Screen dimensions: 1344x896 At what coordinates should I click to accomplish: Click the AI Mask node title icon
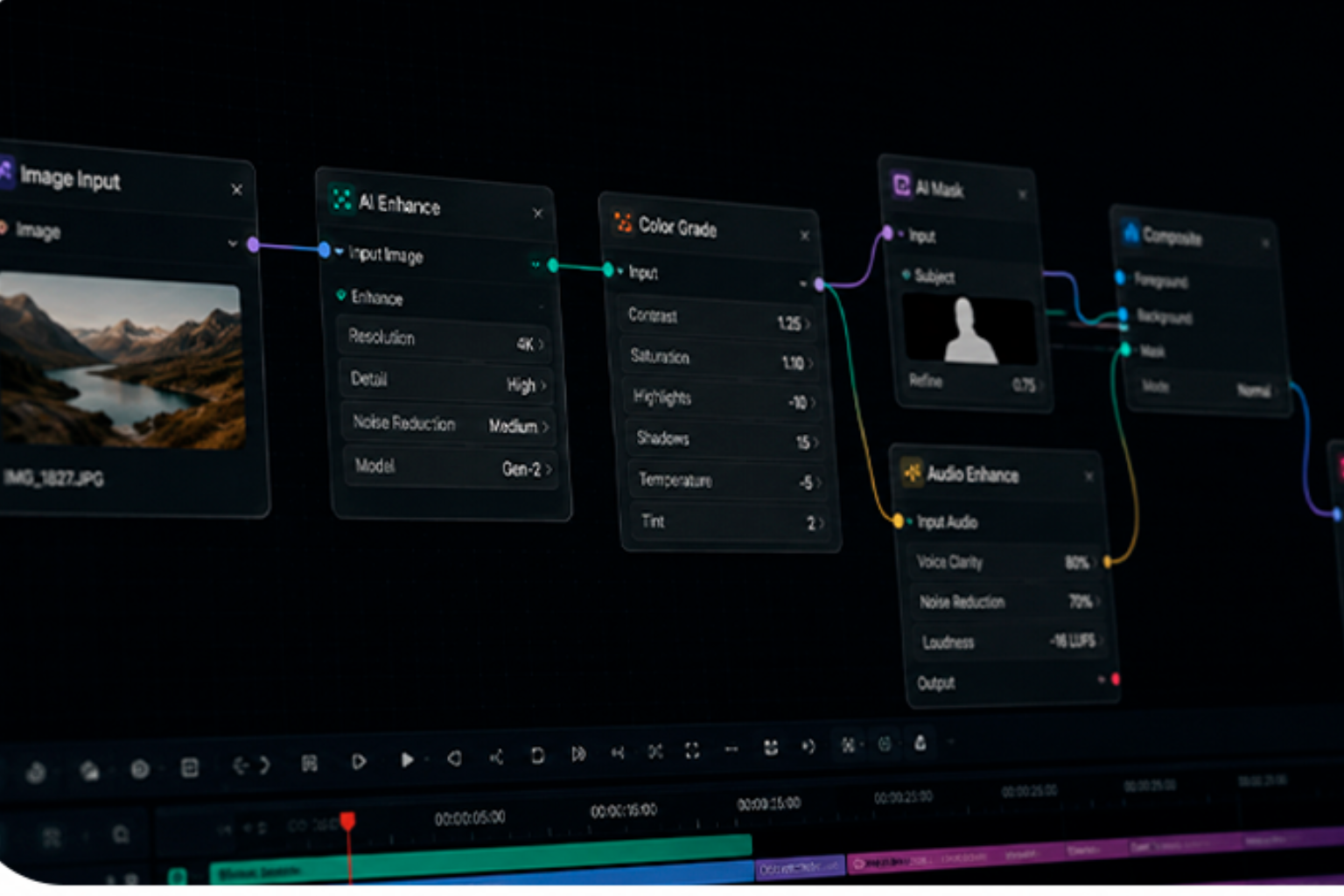tap(901, 185)
